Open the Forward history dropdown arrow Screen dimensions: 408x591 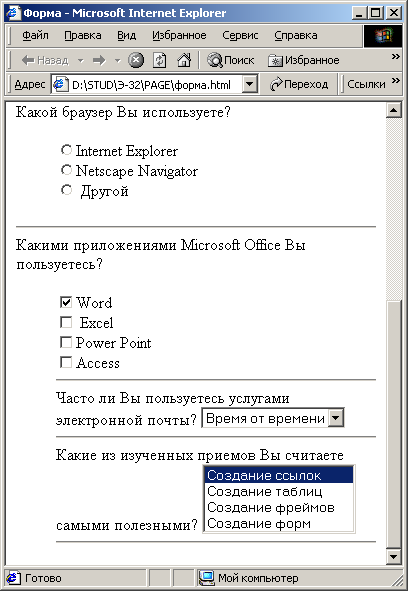click(117, 60)
